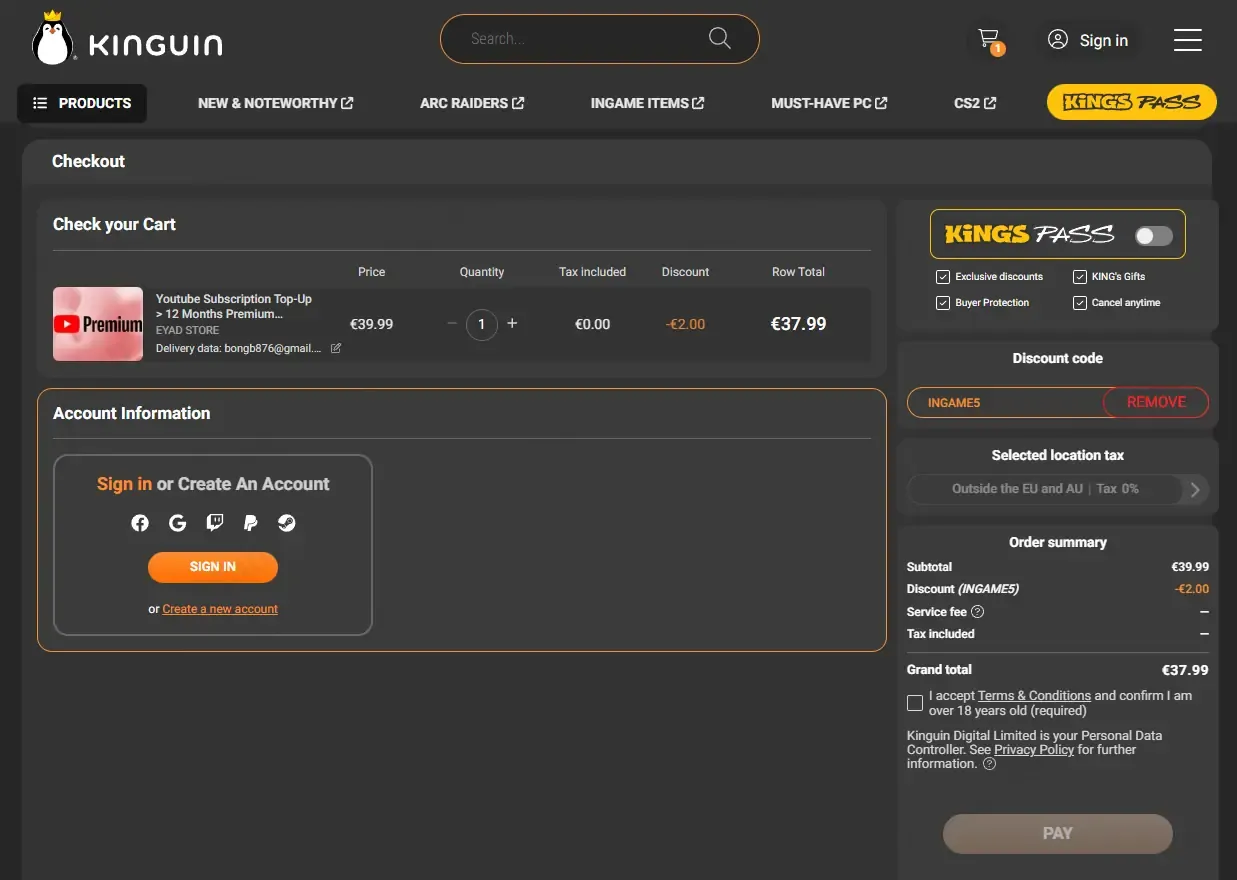1237x880 pixels.
Task: Open CS2 menu item
Action: (x=975, y=103)
